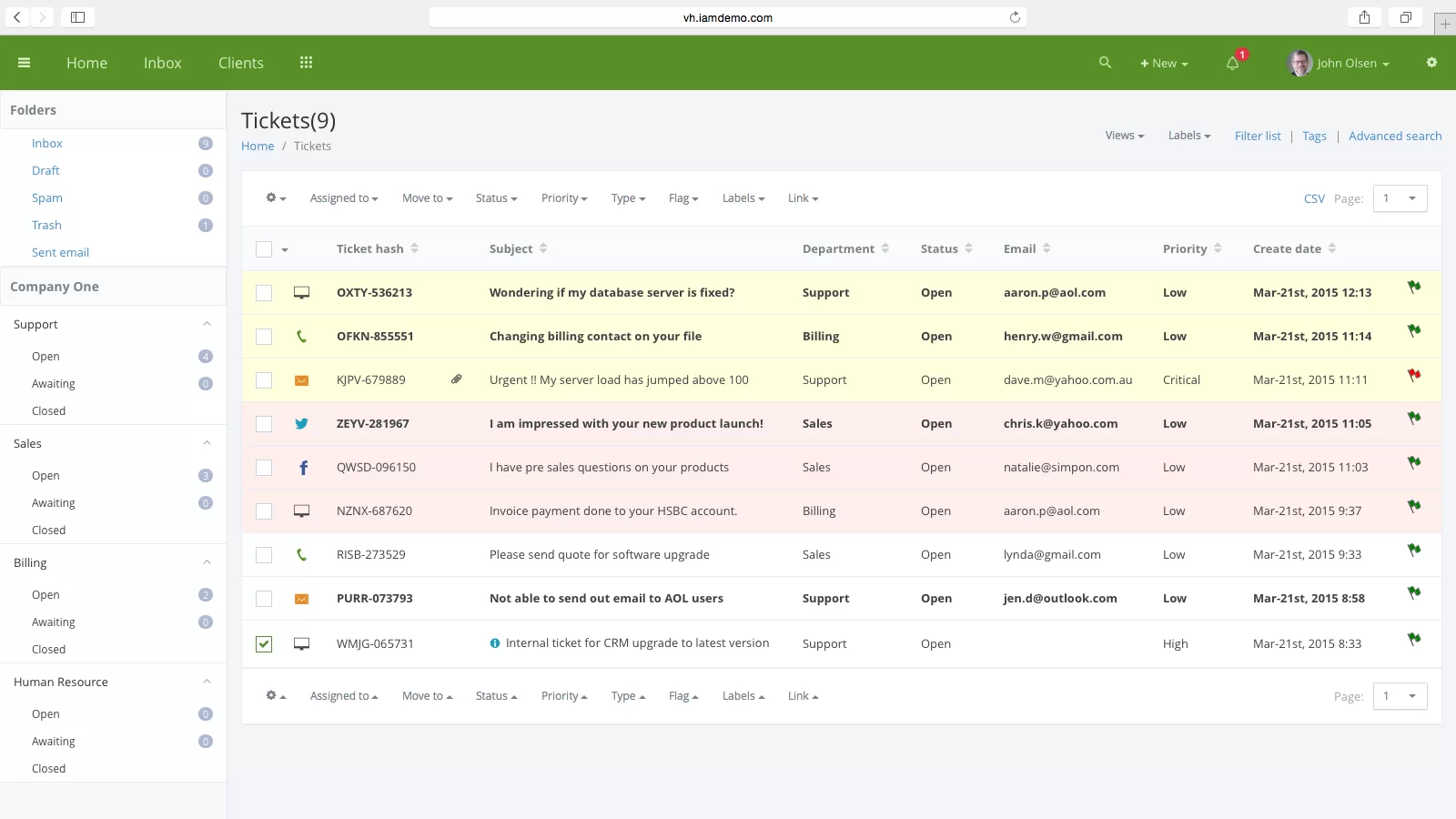Expand the Views dropdown
This screenshot has width=1456, height=819.
(x=1124, y=136)
